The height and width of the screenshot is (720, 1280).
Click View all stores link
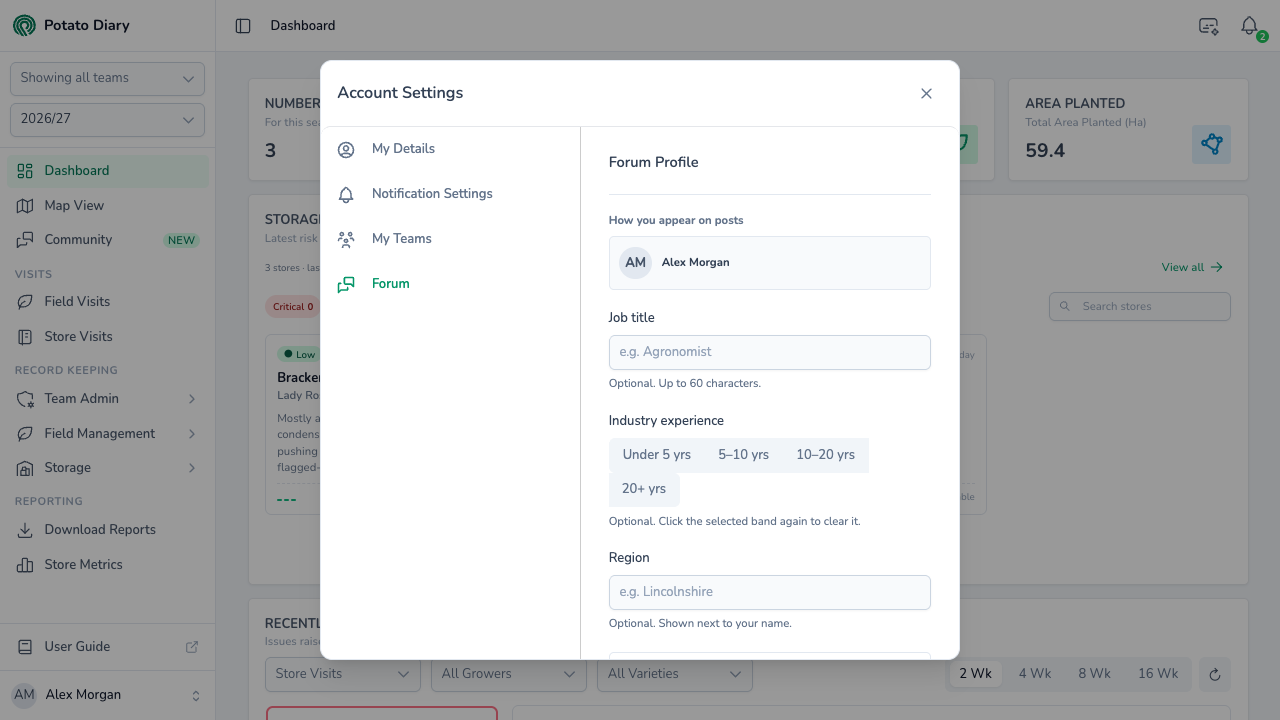[1192, 268]
